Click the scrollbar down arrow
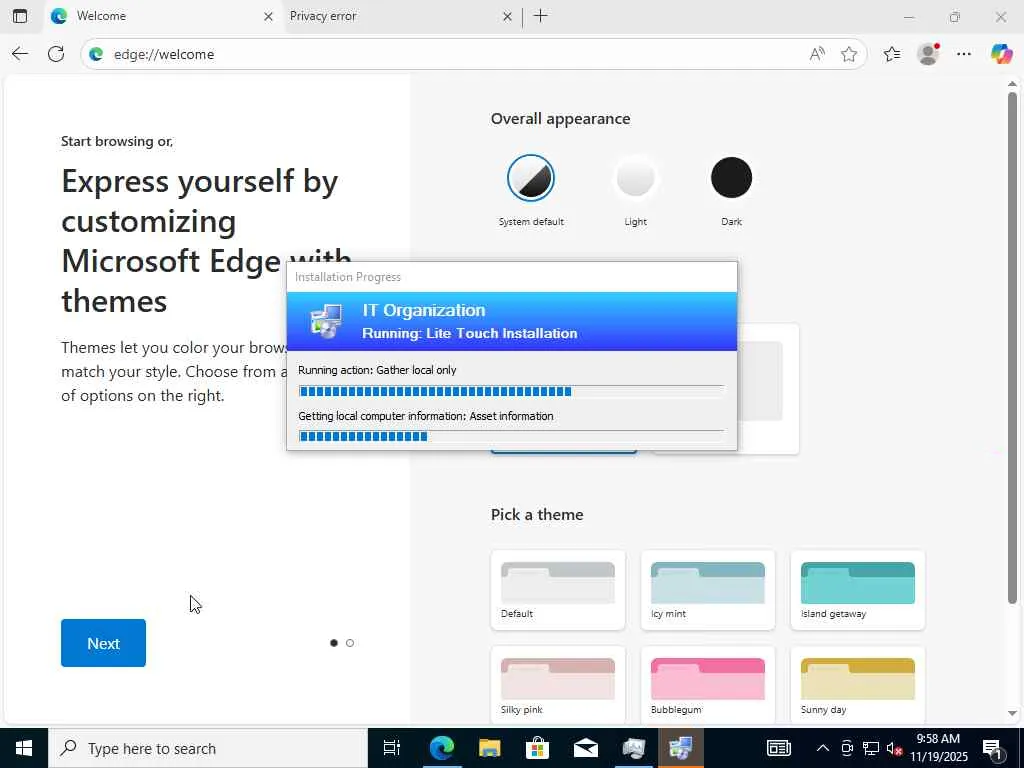This screenshot has height=768, width=1024. [x=1012, y=714]
